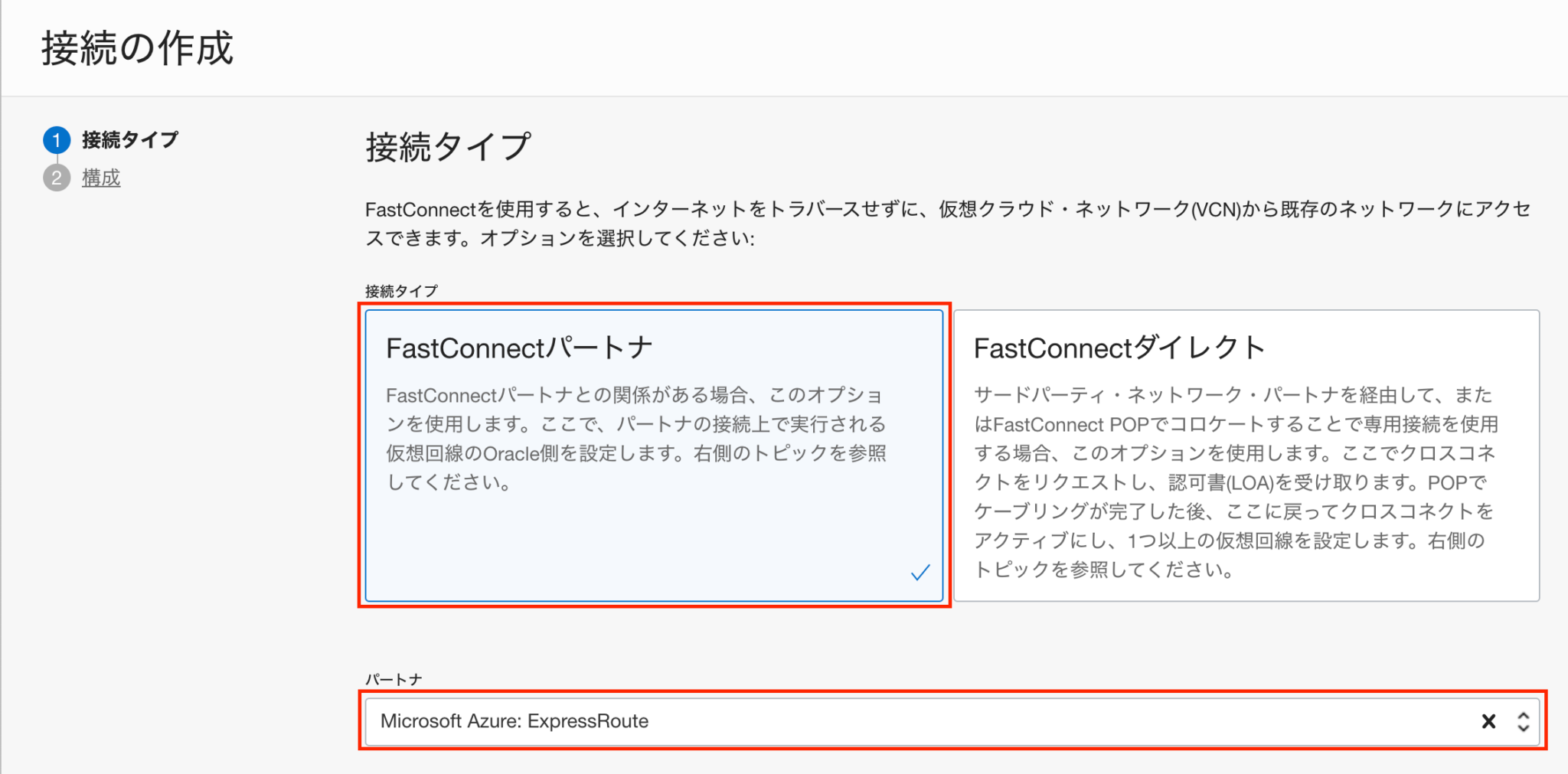
Task: Click the X to remove Microsoft Azure: ExpressRoute
Action: click(x=1488, y=720)
